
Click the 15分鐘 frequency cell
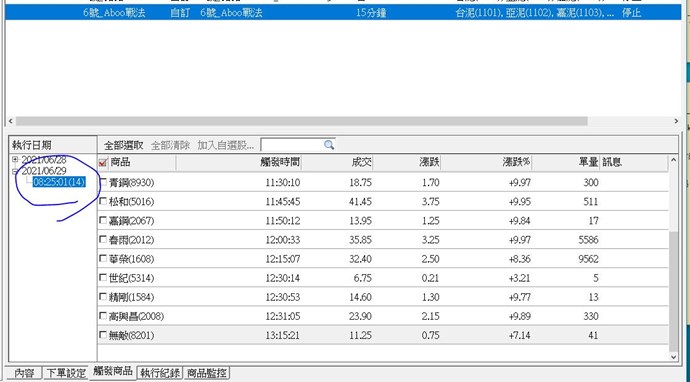(371, 13)
